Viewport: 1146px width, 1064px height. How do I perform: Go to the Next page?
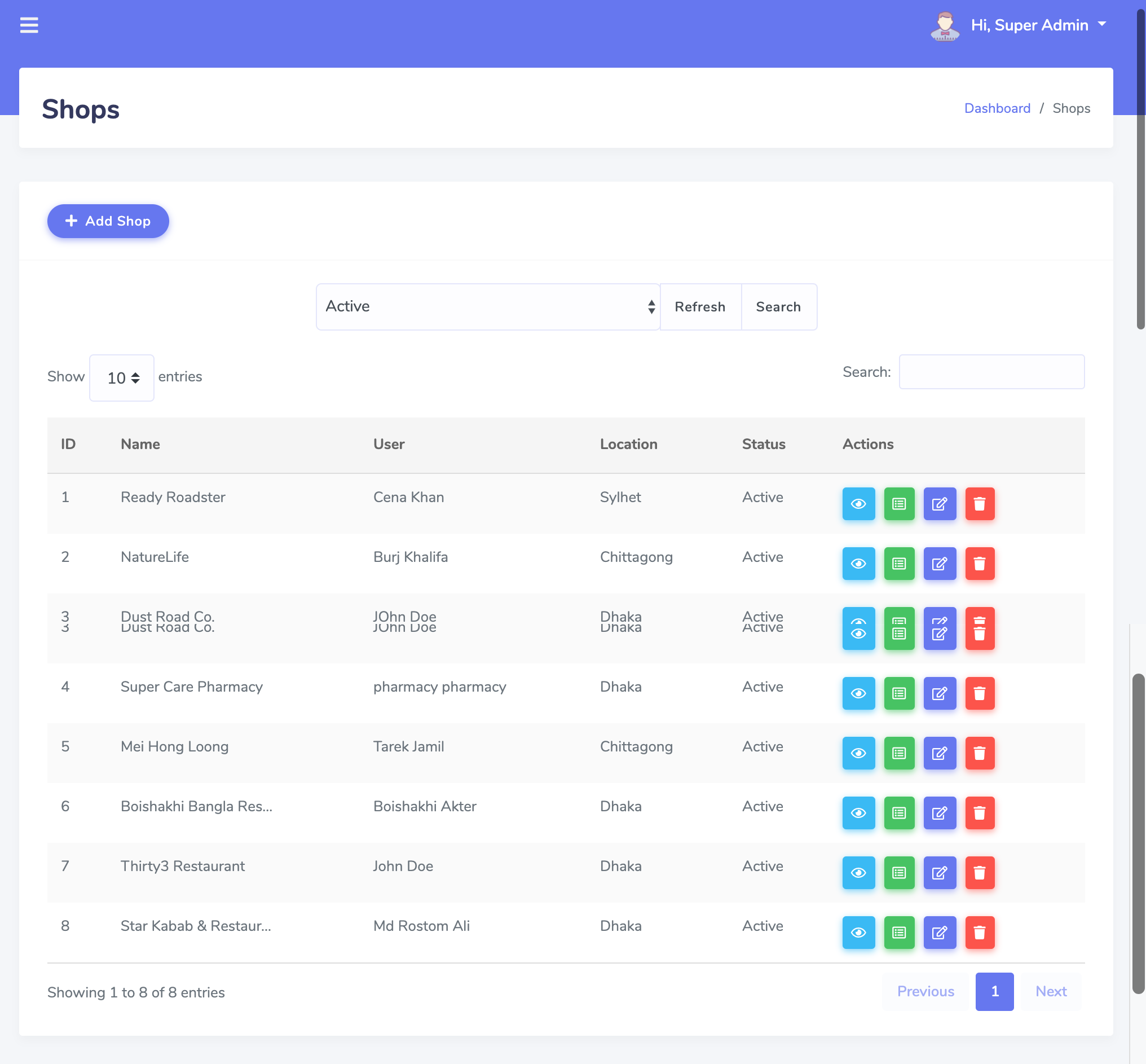coord(1051,991)
